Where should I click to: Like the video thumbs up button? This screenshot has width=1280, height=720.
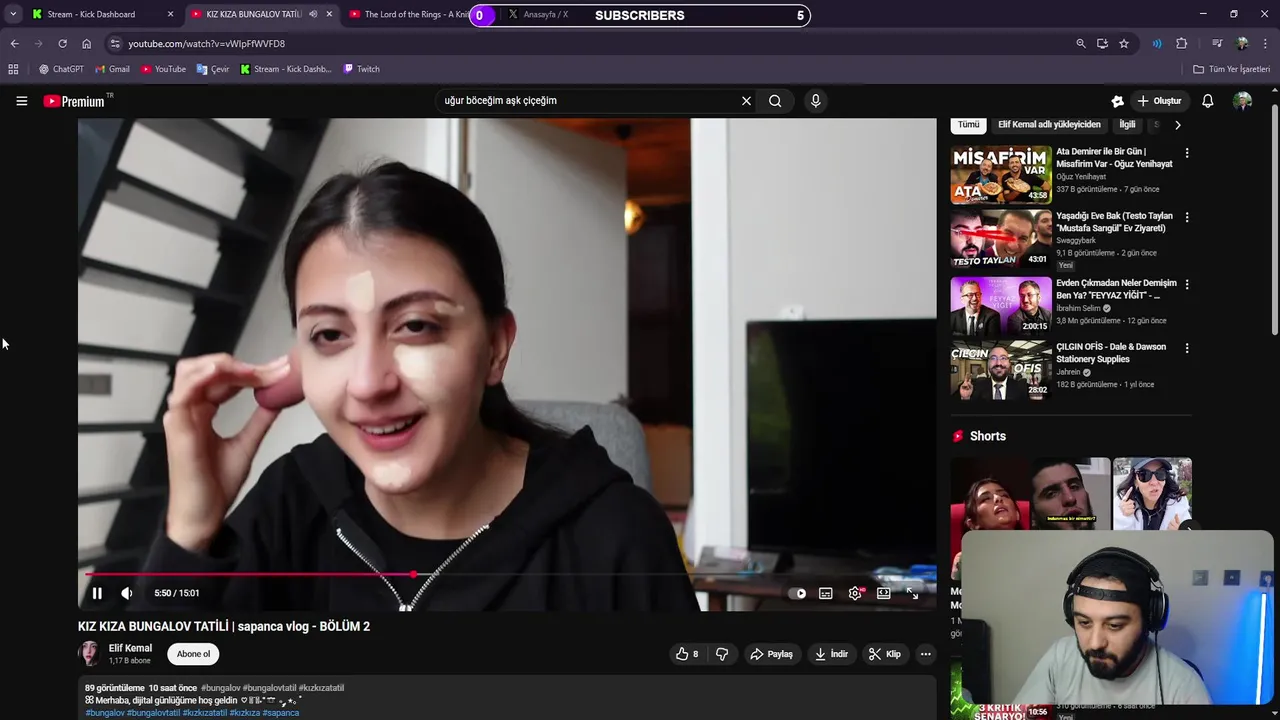(687, 654)
